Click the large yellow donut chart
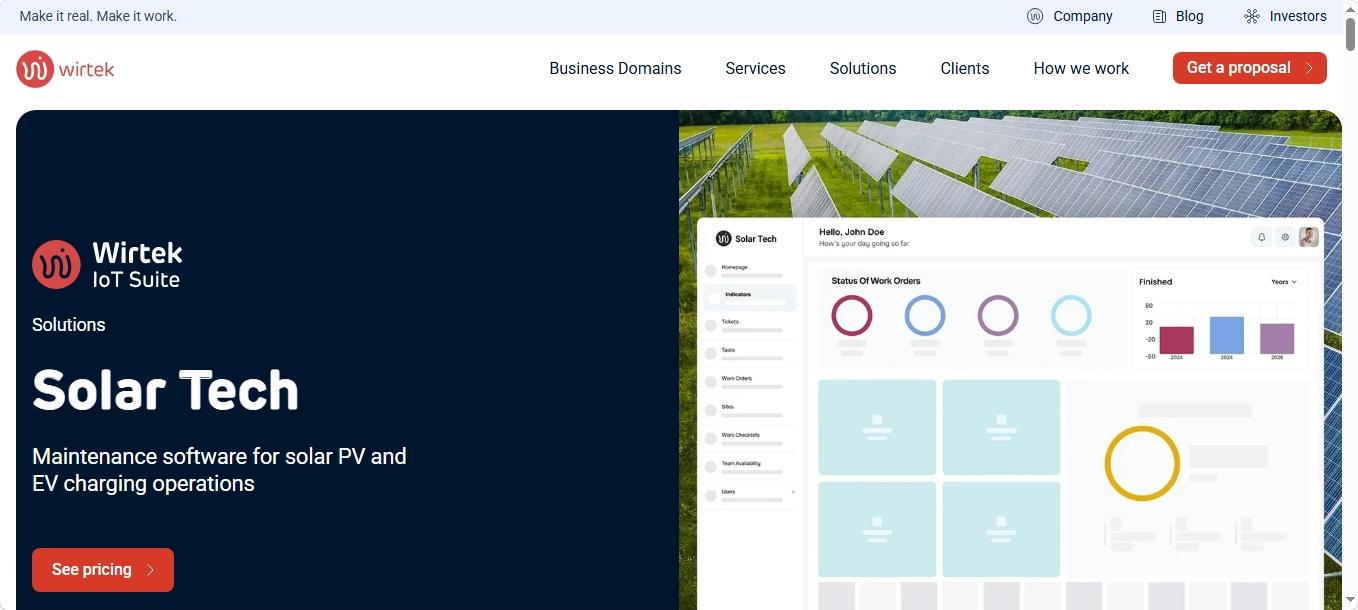Viewport: 1358px width, 610px height. tap(1142, 463)
